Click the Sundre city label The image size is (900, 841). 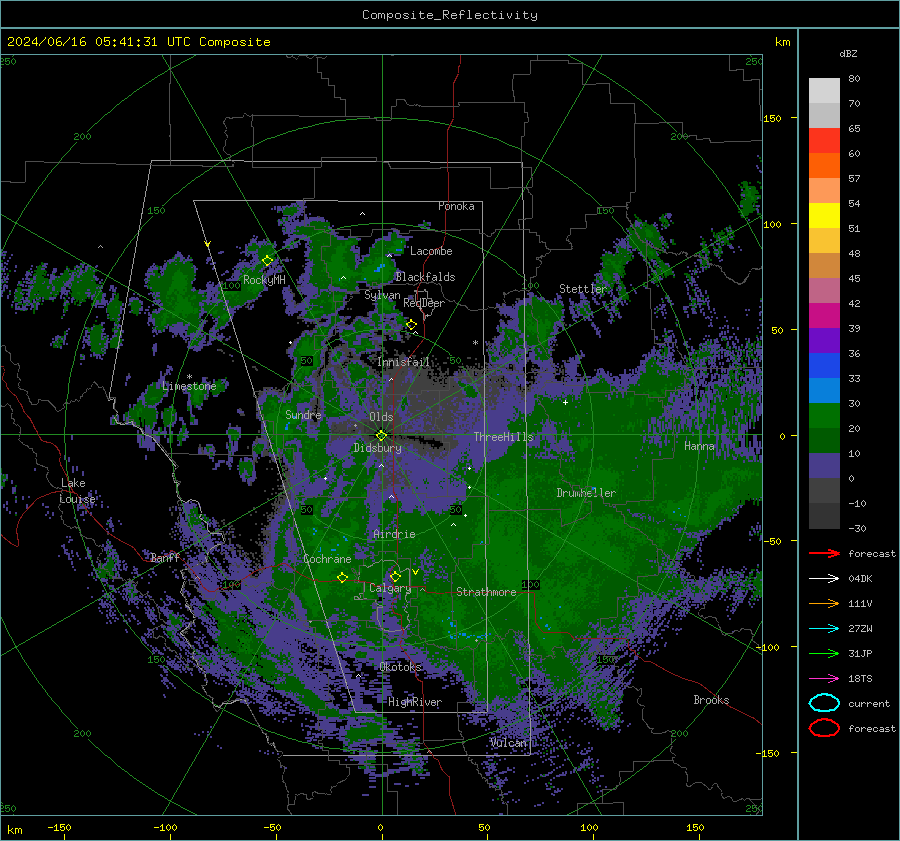[303, 414]
